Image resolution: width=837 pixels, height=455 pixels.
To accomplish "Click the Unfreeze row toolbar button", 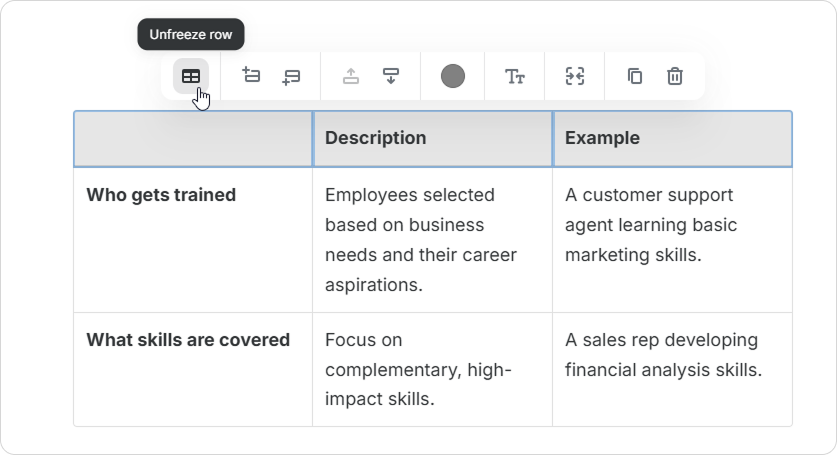I will pos(190,76).
